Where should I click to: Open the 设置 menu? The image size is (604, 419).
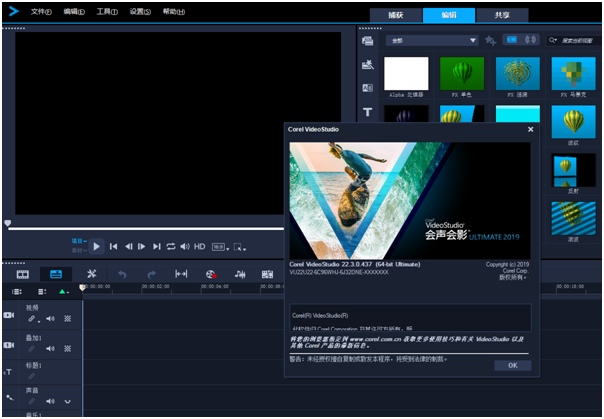coord(140,12)
